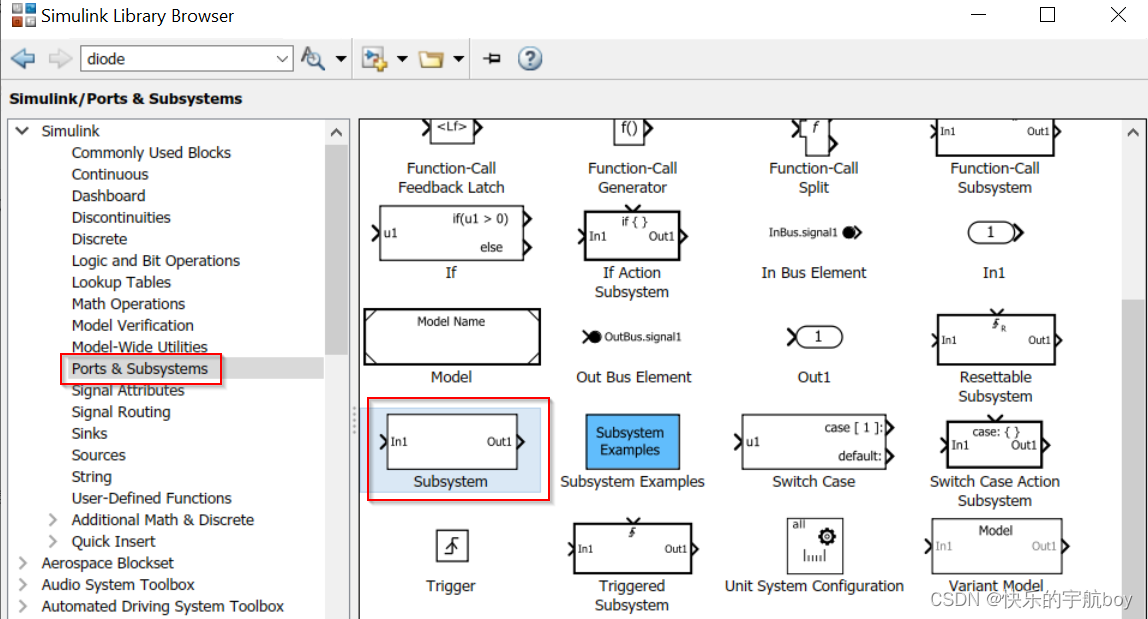The image size is (1148, 619).
Task: Select Ports & Subsystems in the tree
Action: point(139,368)
